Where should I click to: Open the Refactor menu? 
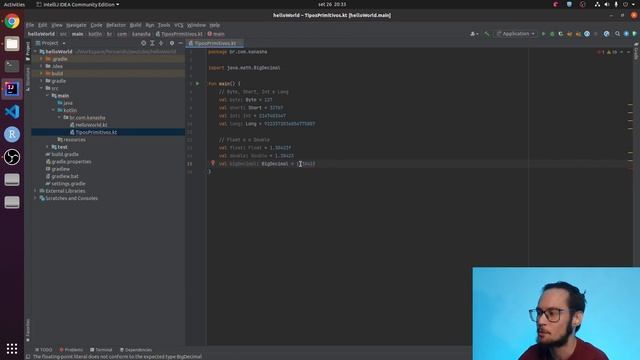tap(116, 25)
